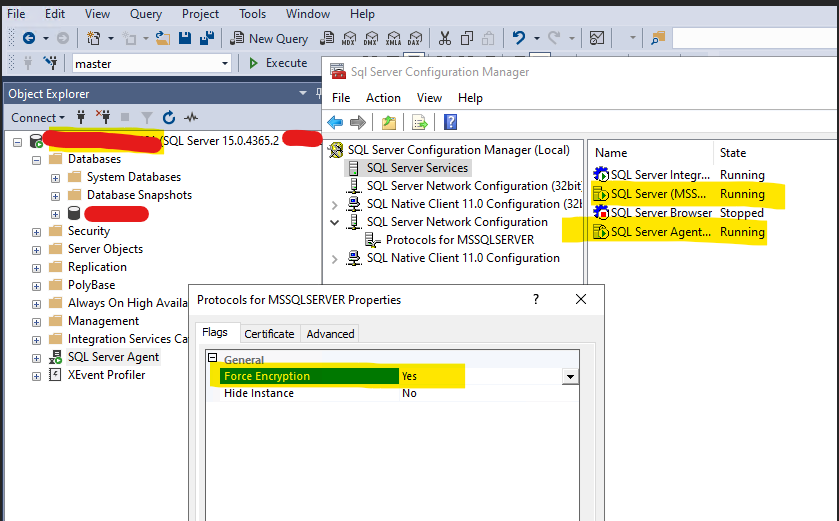The height and width of the screenshot is (521, 839).
Task: Expand the Security node
Action: pos(36,232)
